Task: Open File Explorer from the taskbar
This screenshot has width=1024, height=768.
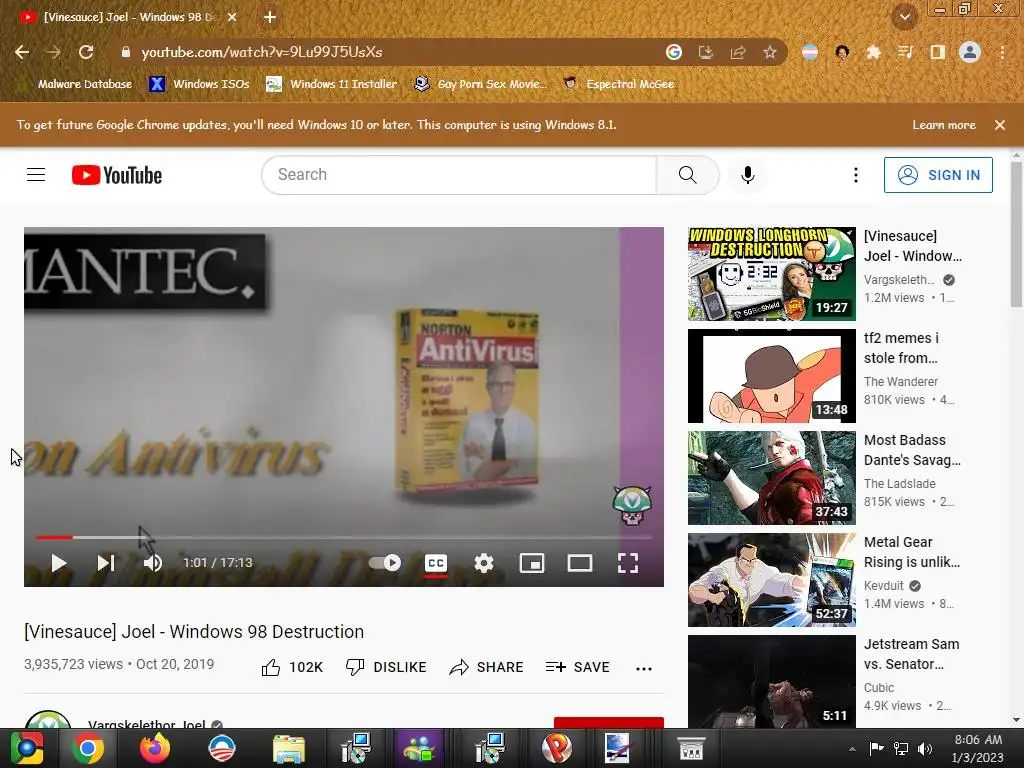Action: [289, 748]
